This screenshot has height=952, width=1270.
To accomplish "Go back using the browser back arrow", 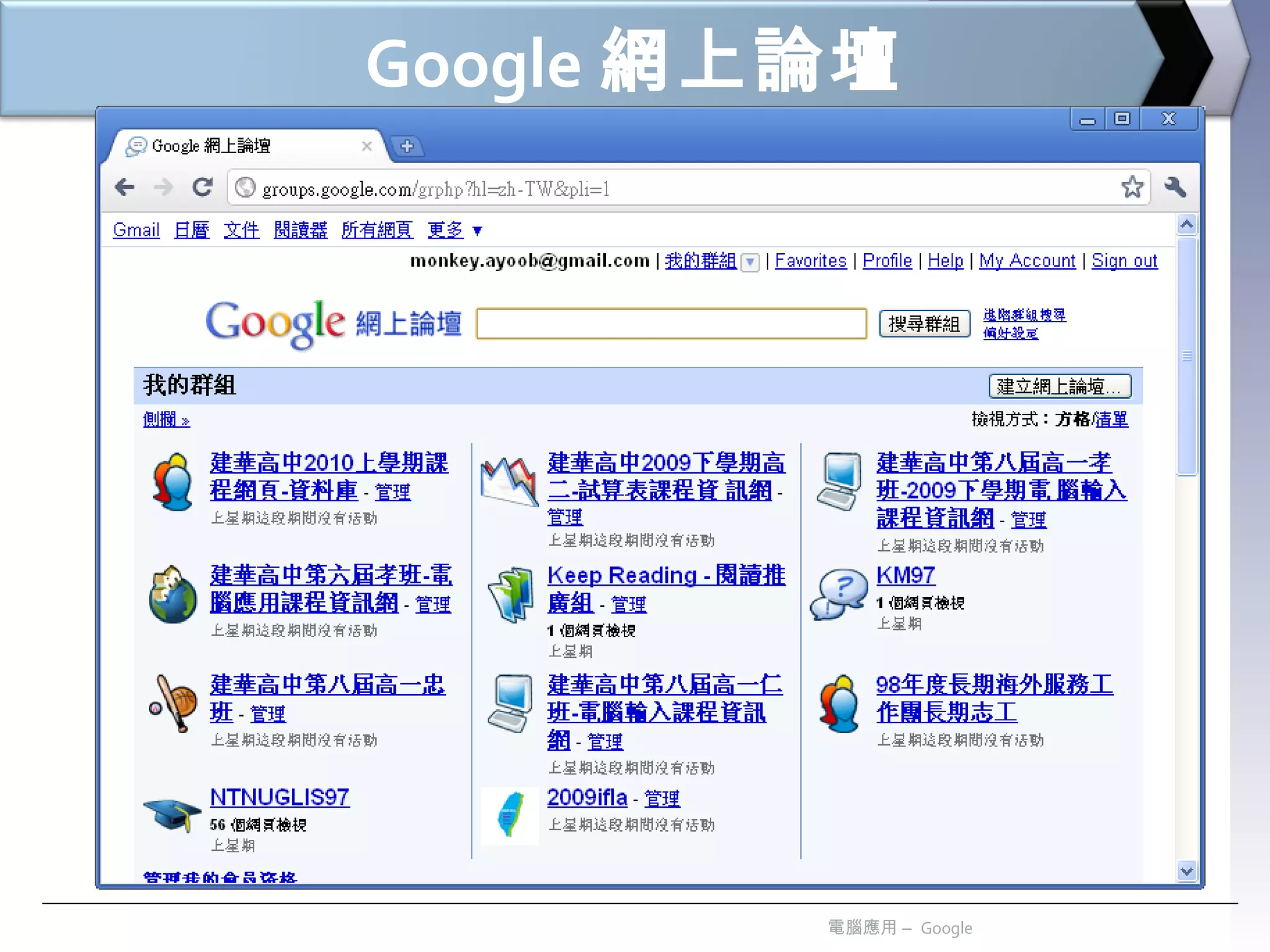I will tap(125, 187).
